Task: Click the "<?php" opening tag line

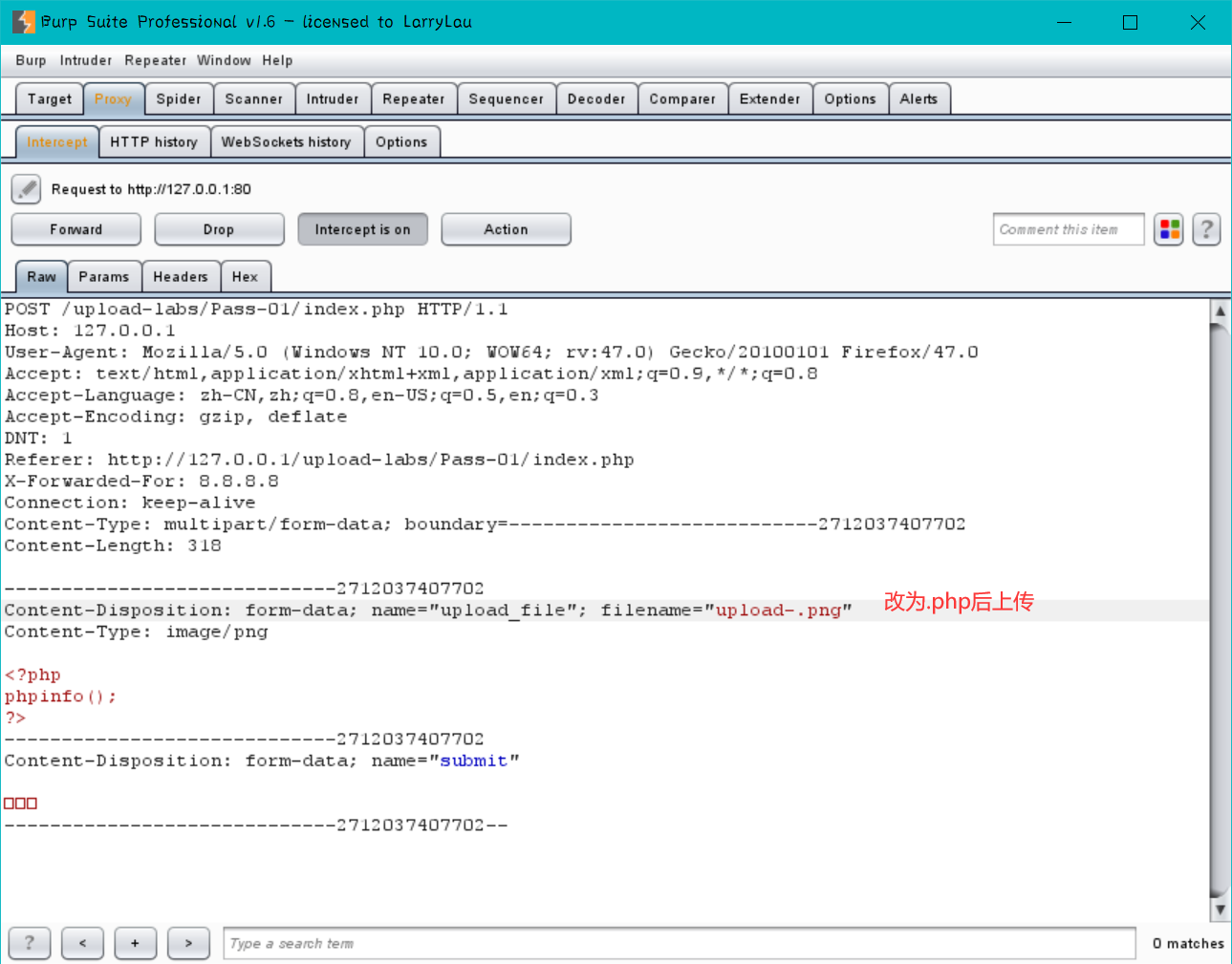Action: click(x=32, y=675)
